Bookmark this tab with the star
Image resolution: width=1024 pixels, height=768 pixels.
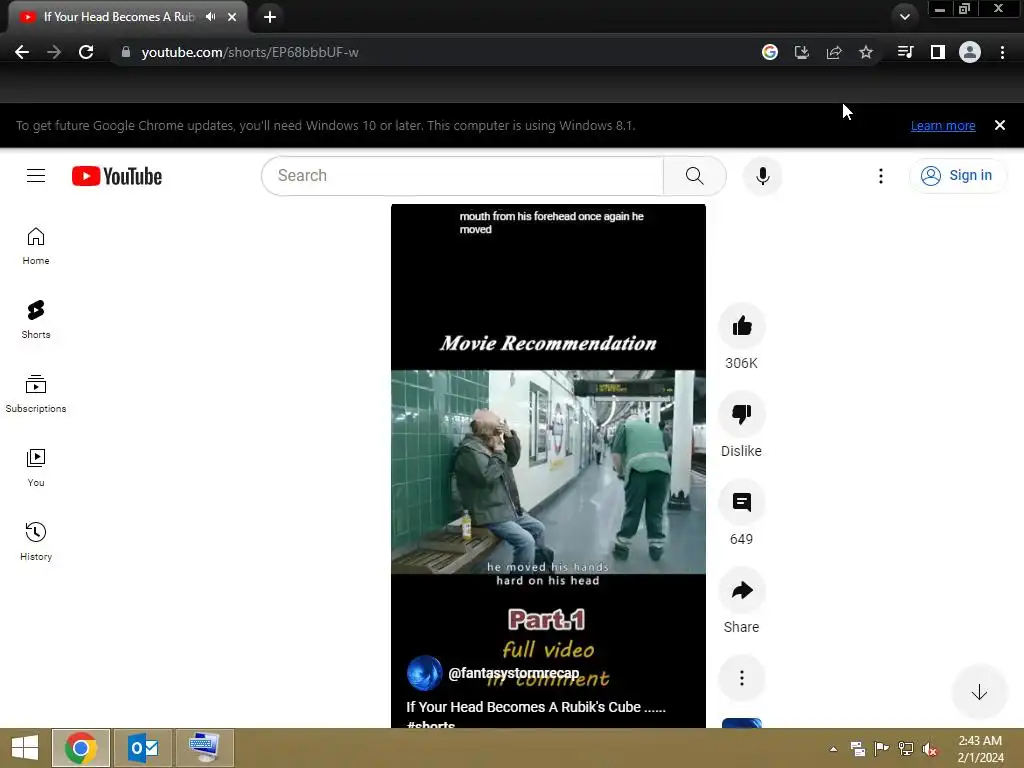pos(865,52)
